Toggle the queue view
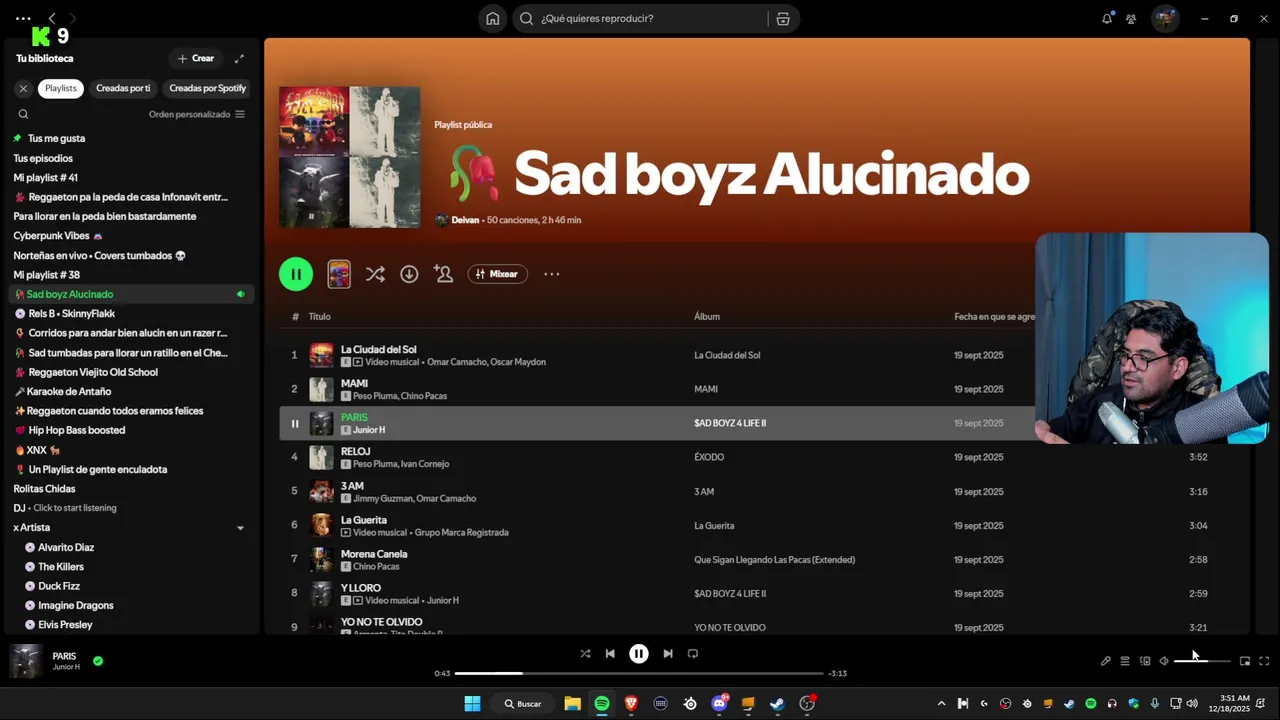 1125,661
